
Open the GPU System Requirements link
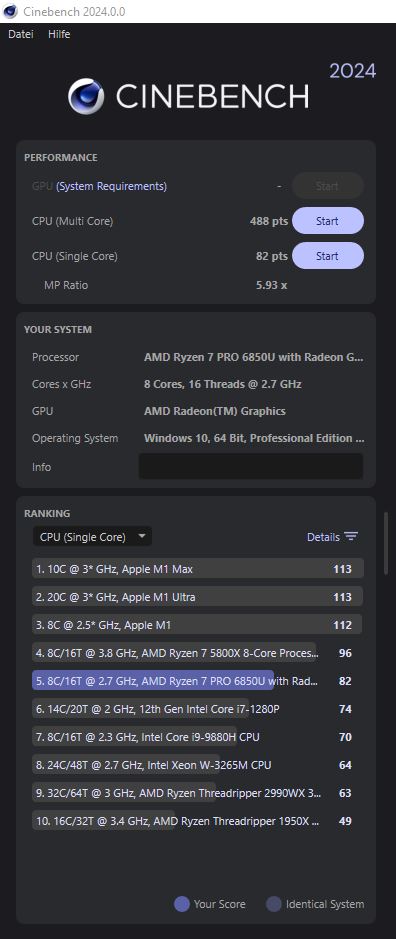pos(111,186)
